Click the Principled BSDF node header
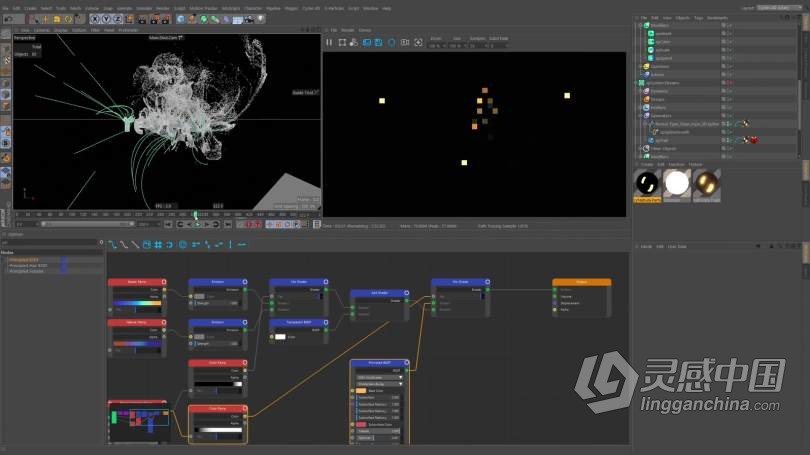 click(380, 363)
